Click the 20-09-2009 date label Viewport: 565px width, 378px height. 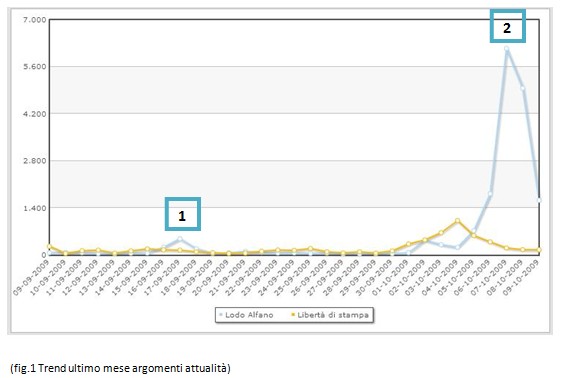pos(211,278)
